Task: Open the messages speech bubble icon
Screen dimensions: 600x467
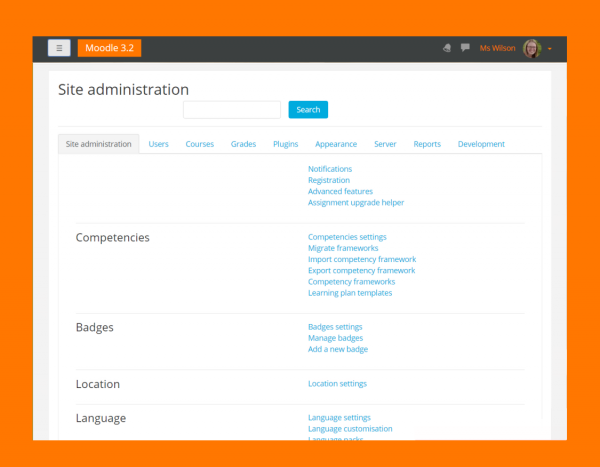Action: pyautogui.click(x=465, y=47)
